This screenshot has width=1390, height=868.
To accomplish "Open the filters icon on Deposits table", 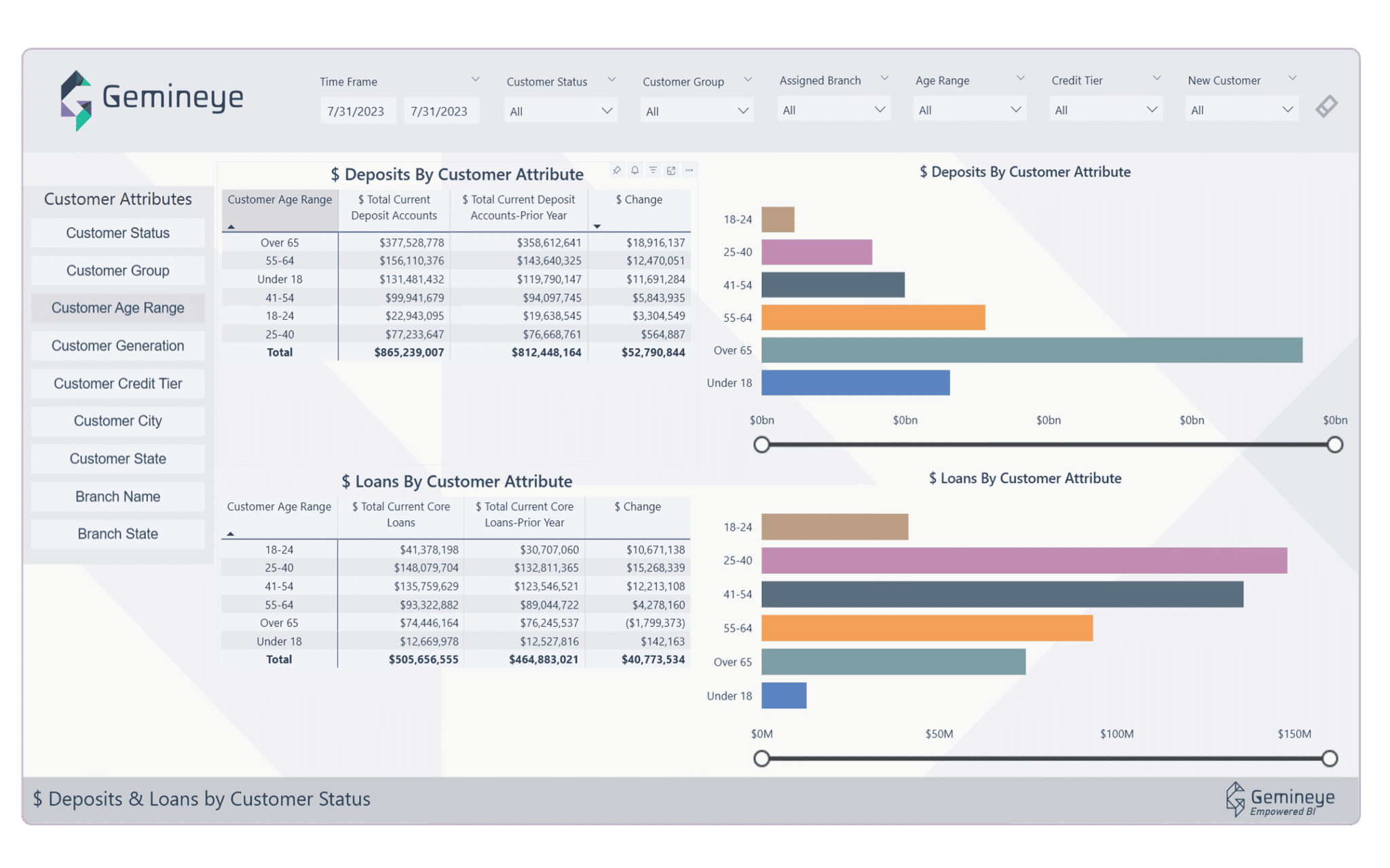I will pos(653,170).
